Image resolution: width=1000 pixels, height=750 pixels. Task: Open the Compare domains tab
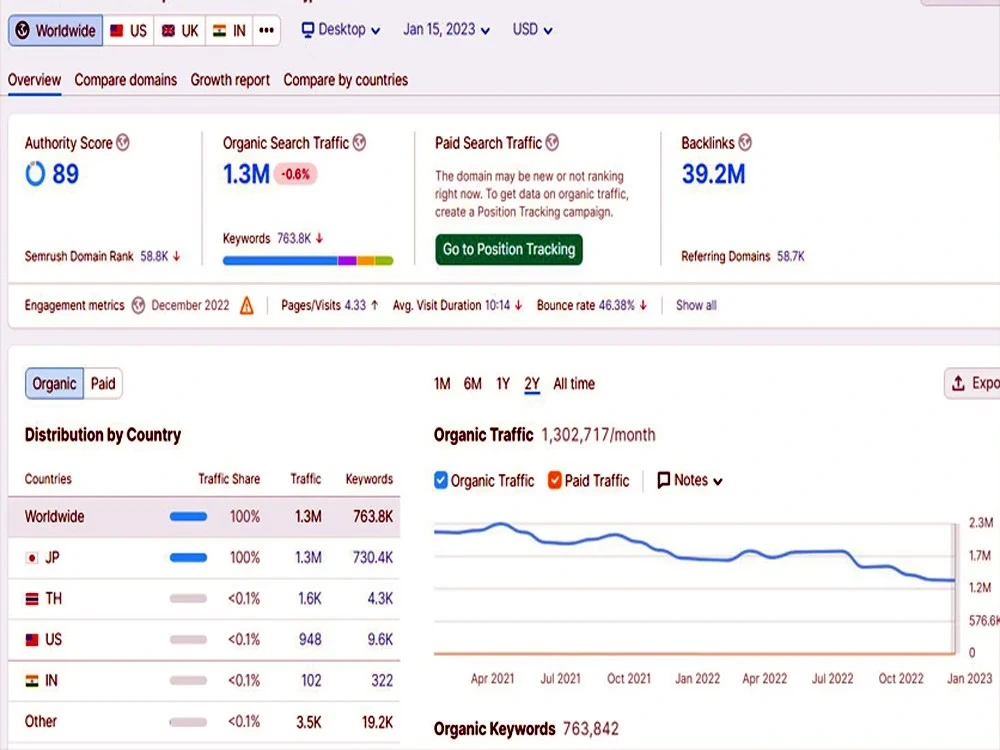126,80
